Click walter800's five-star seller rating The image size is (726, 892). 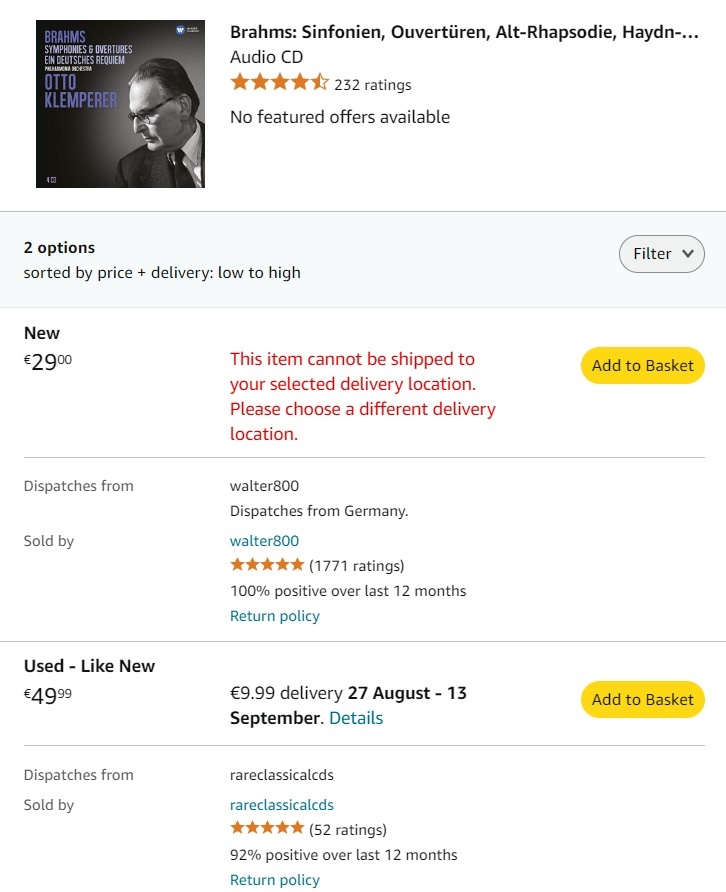[x=267, y=565]
